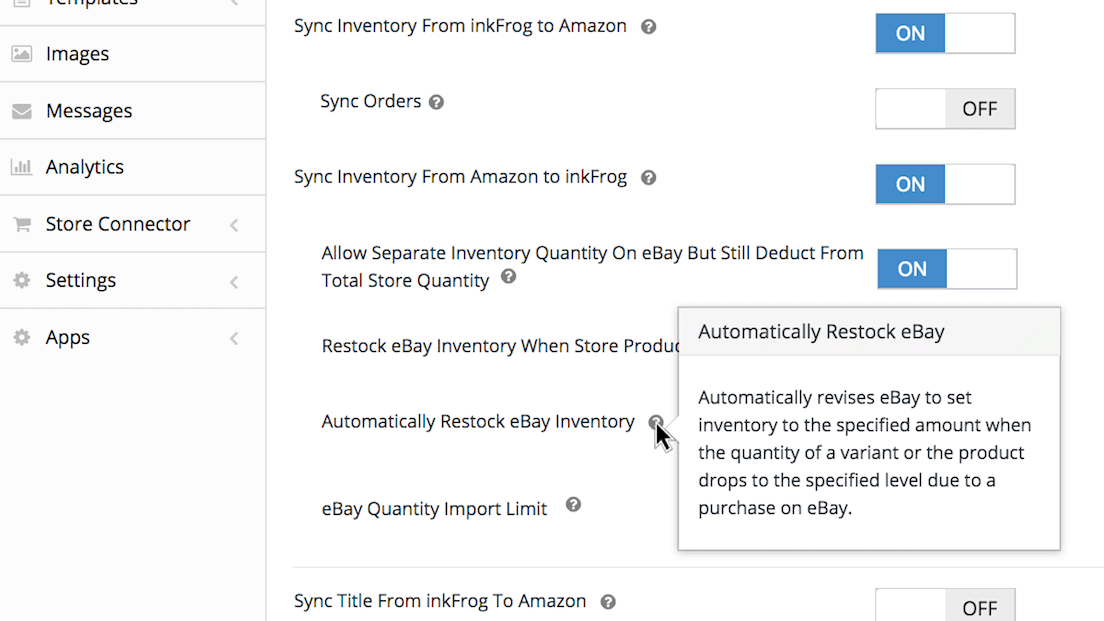Enable the Sync Orders switch
The height and width of the screenshot is (621, 1104).
tap(945, 108)
